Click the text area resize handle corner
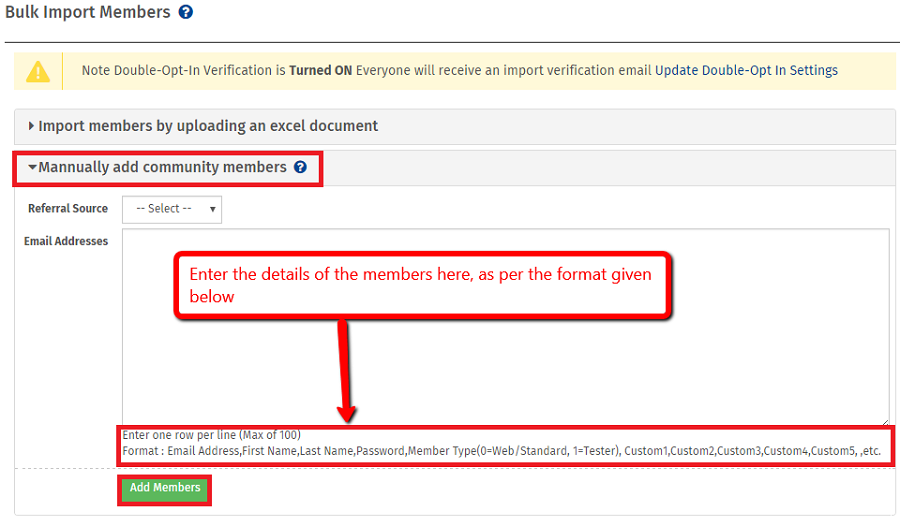This screenshot has width=900, height=526. [884, 421]
